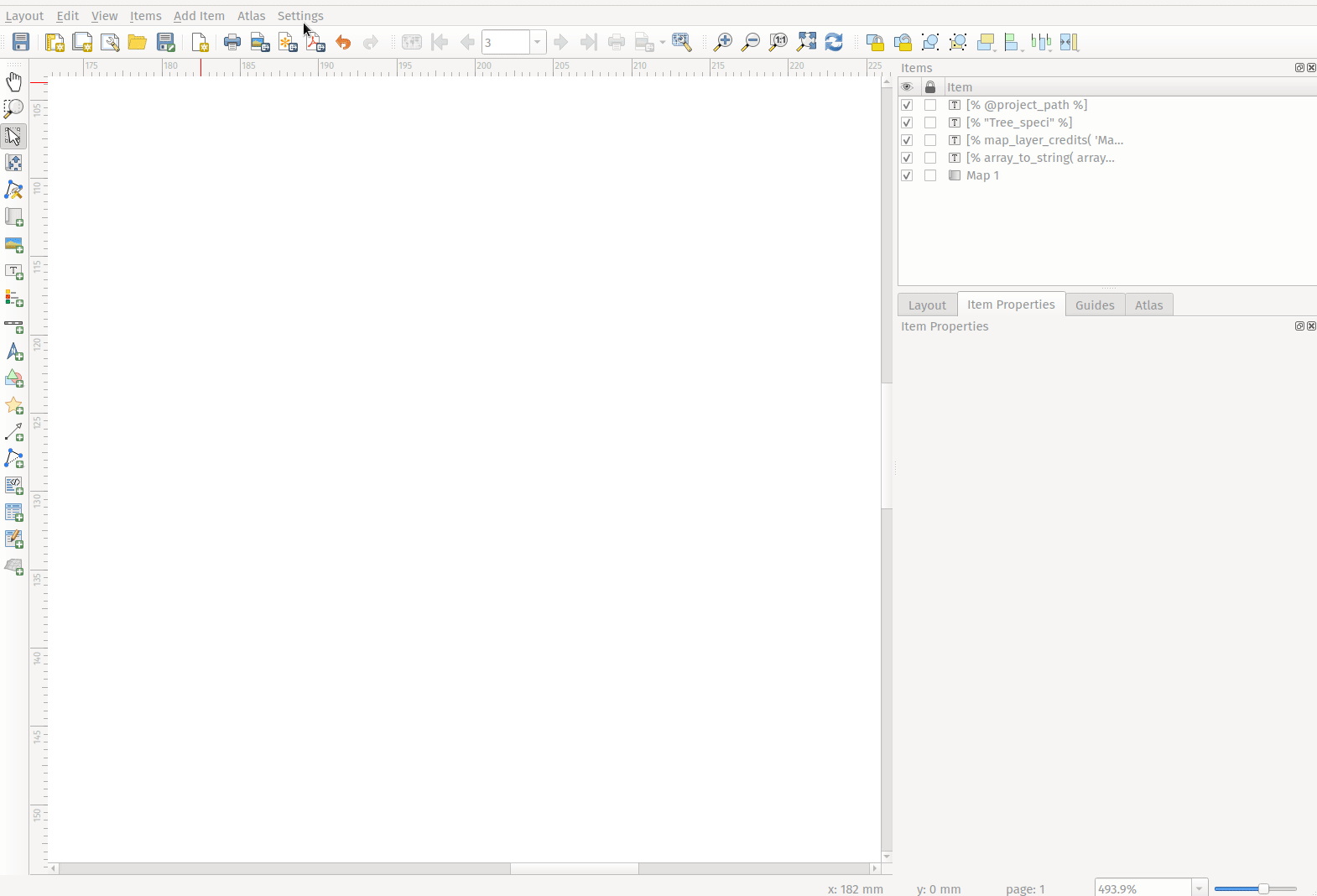Lock the @project_path label item

pos(930,105)
